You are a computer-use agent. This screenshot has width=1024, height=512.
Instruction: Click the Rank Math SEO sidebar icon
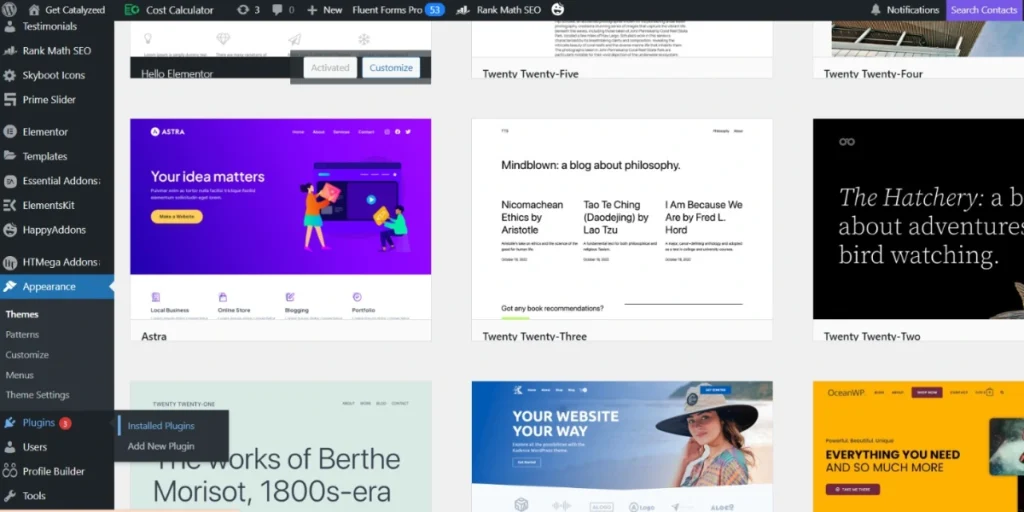(x=9, y=51)
